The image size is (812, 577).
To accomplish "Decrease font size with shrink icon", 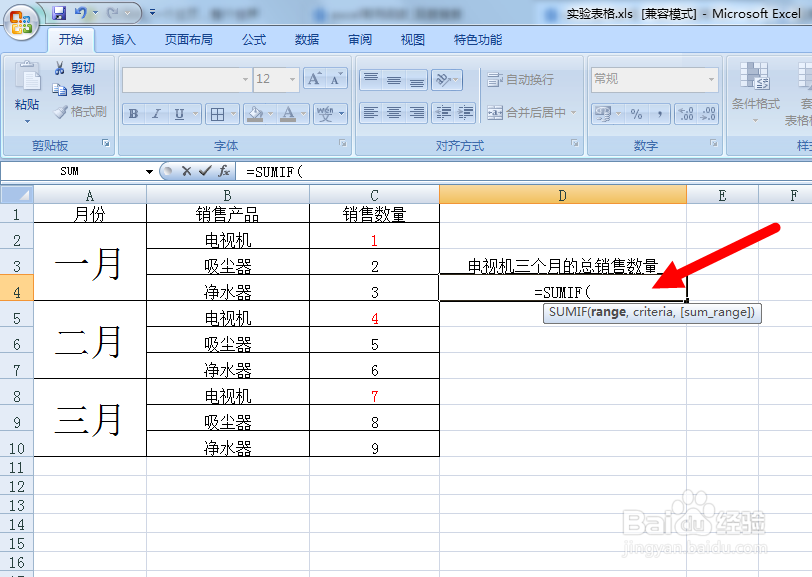I will pos(336,79).
